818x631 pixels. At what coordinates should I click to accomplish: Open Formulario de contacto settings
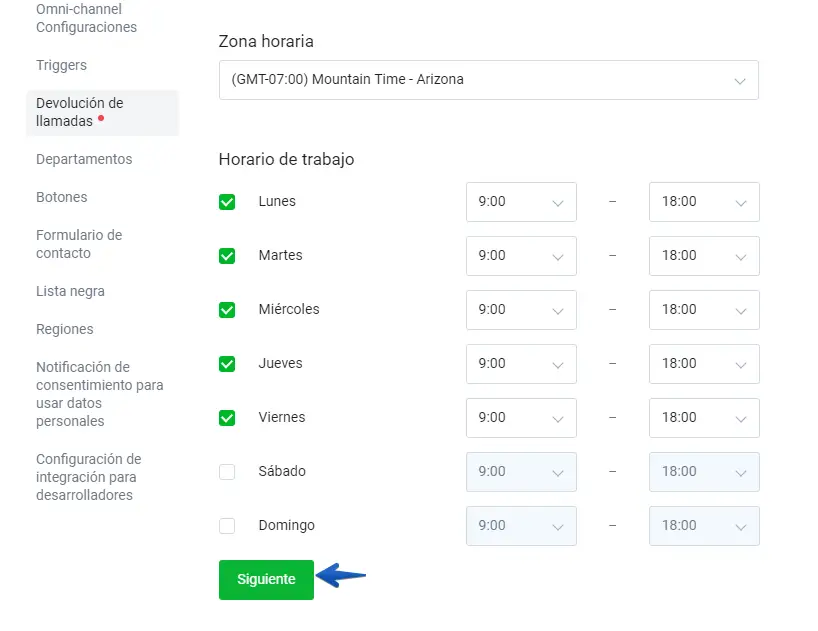pyautogui.click(x=79, y=244)
